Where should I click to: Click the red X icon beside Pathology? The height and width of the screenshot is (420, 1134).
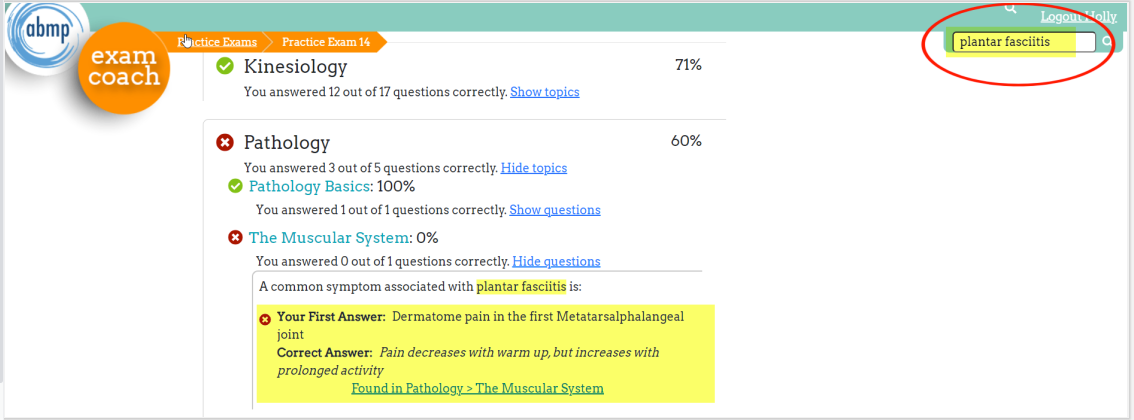point(225,143)
